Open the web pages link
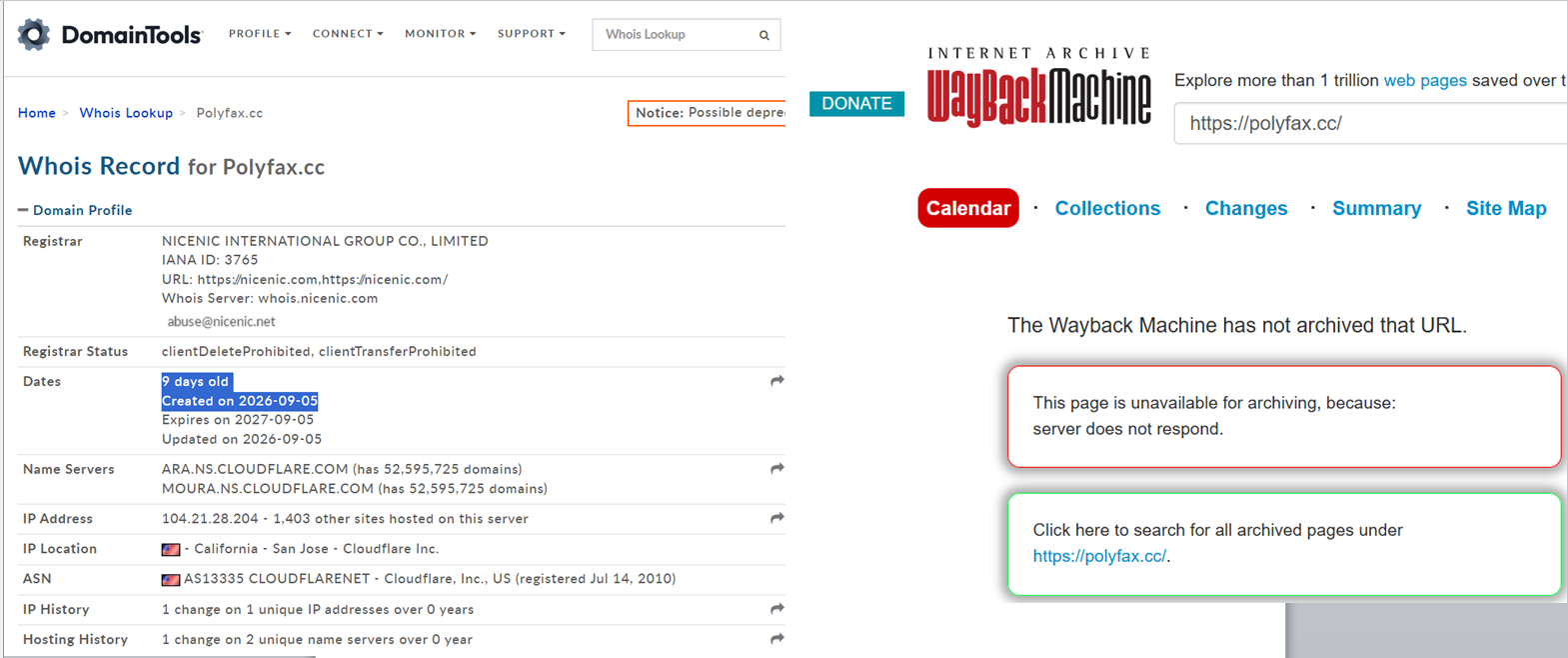 1425,80
